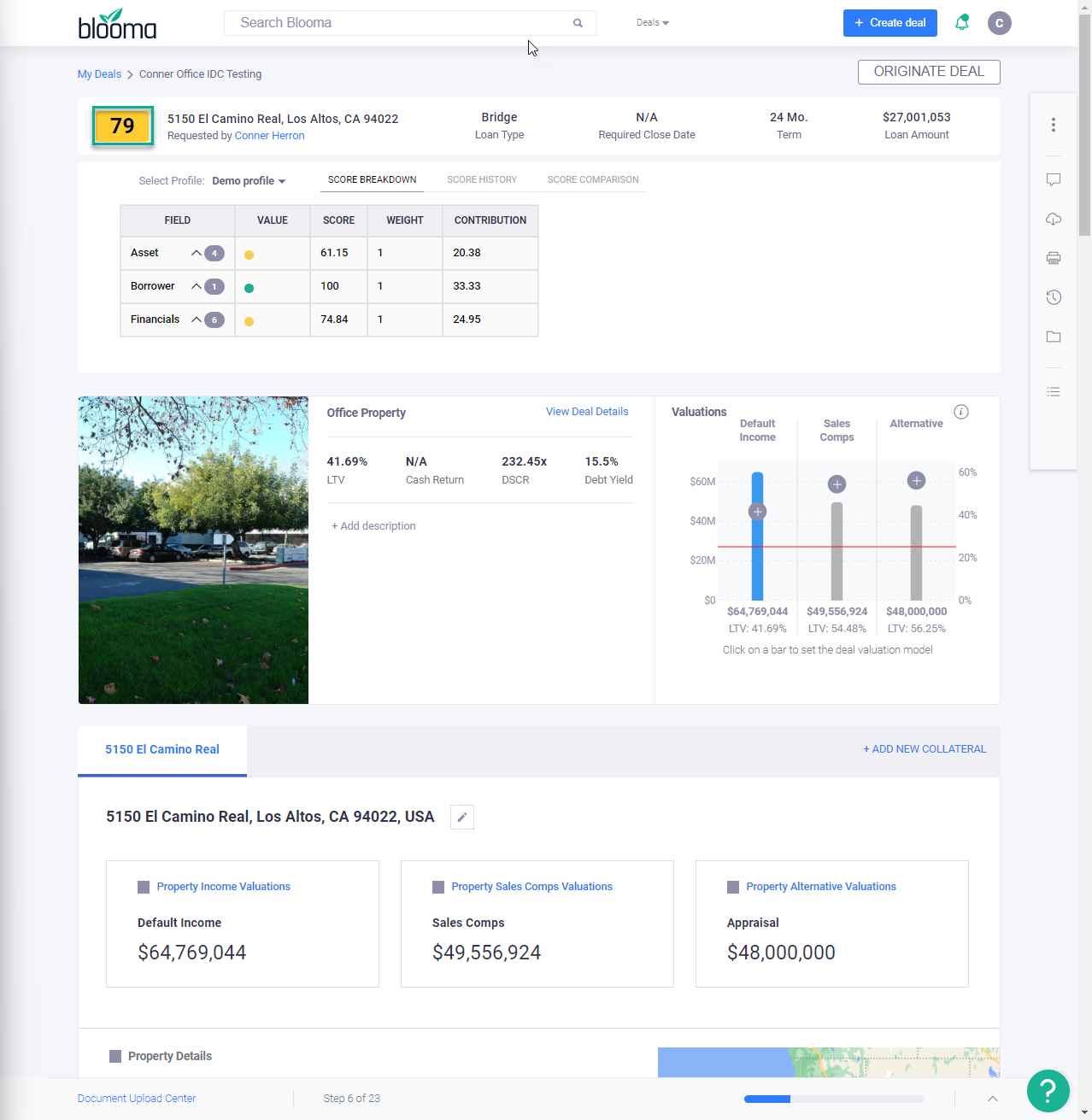Open Property Alternative Valuations link
Viewport: 1092px width, 1120px height.
pyautogui.click(x=821, y=887)
